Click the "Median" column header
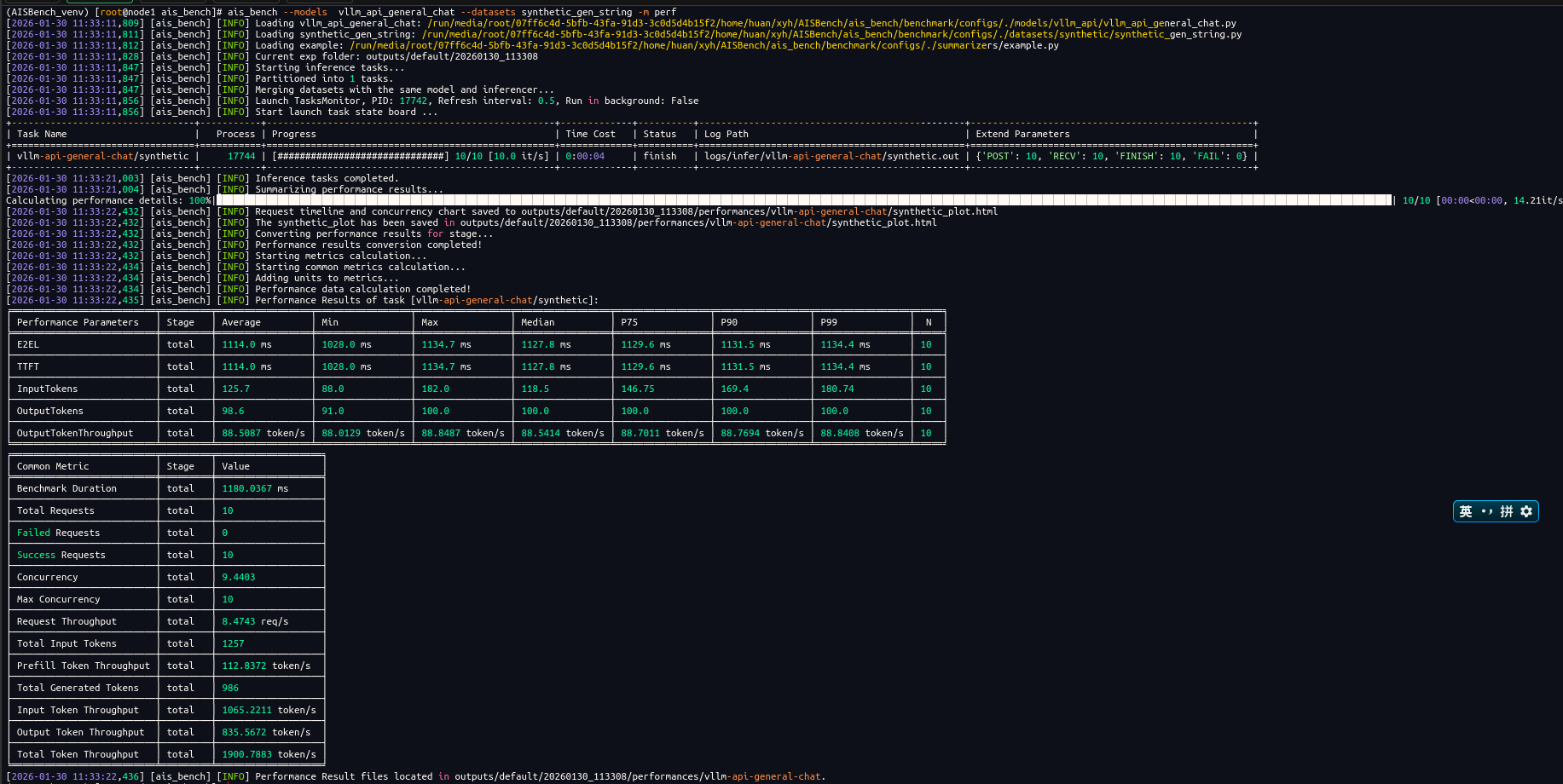Image resolution: width=1563 pixels, height=784 pixels. click(x=538, y=322)
